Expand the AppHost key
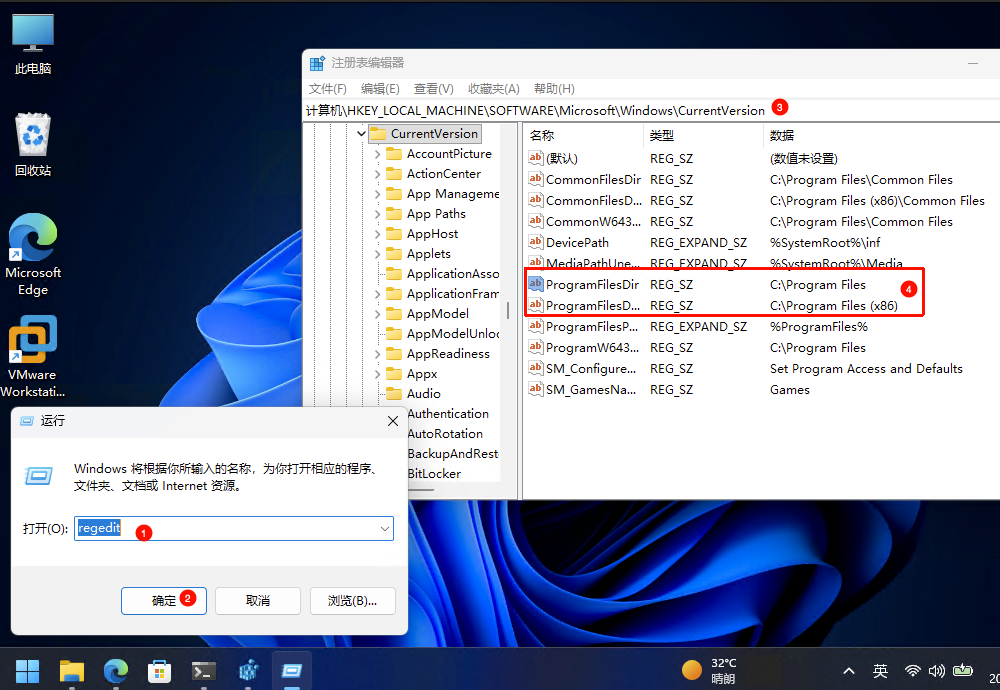1000x690 pixels. [x=377, y=234]
